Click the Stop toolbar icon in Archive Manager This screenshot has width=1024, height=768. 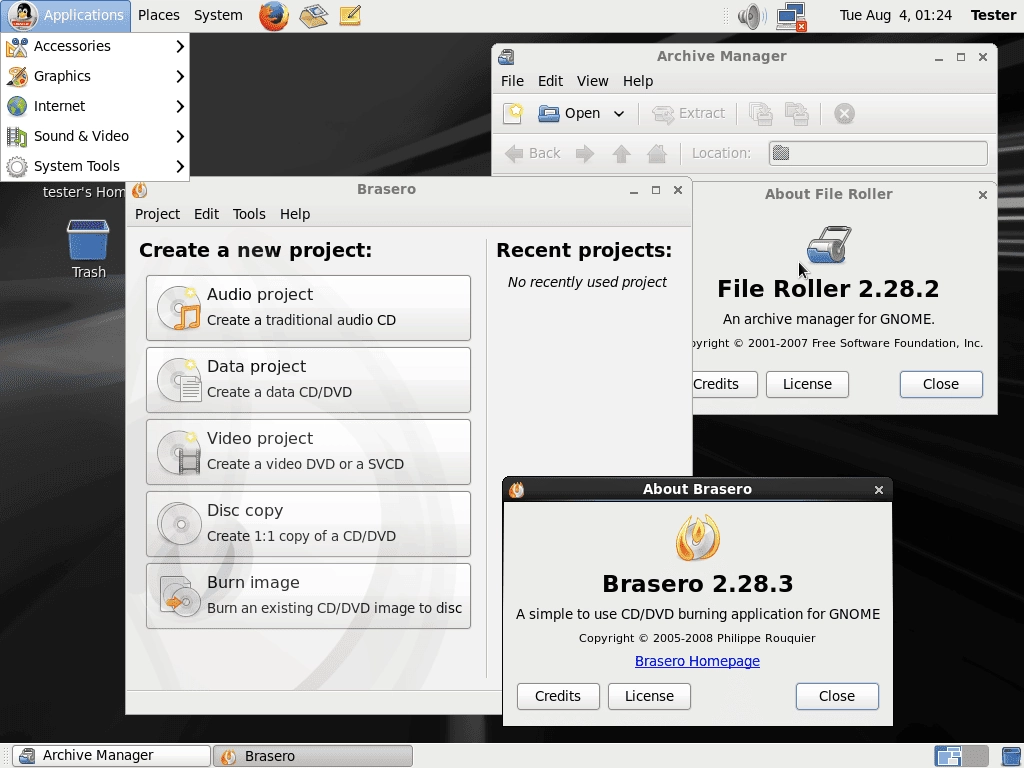[x=844, y=114]
